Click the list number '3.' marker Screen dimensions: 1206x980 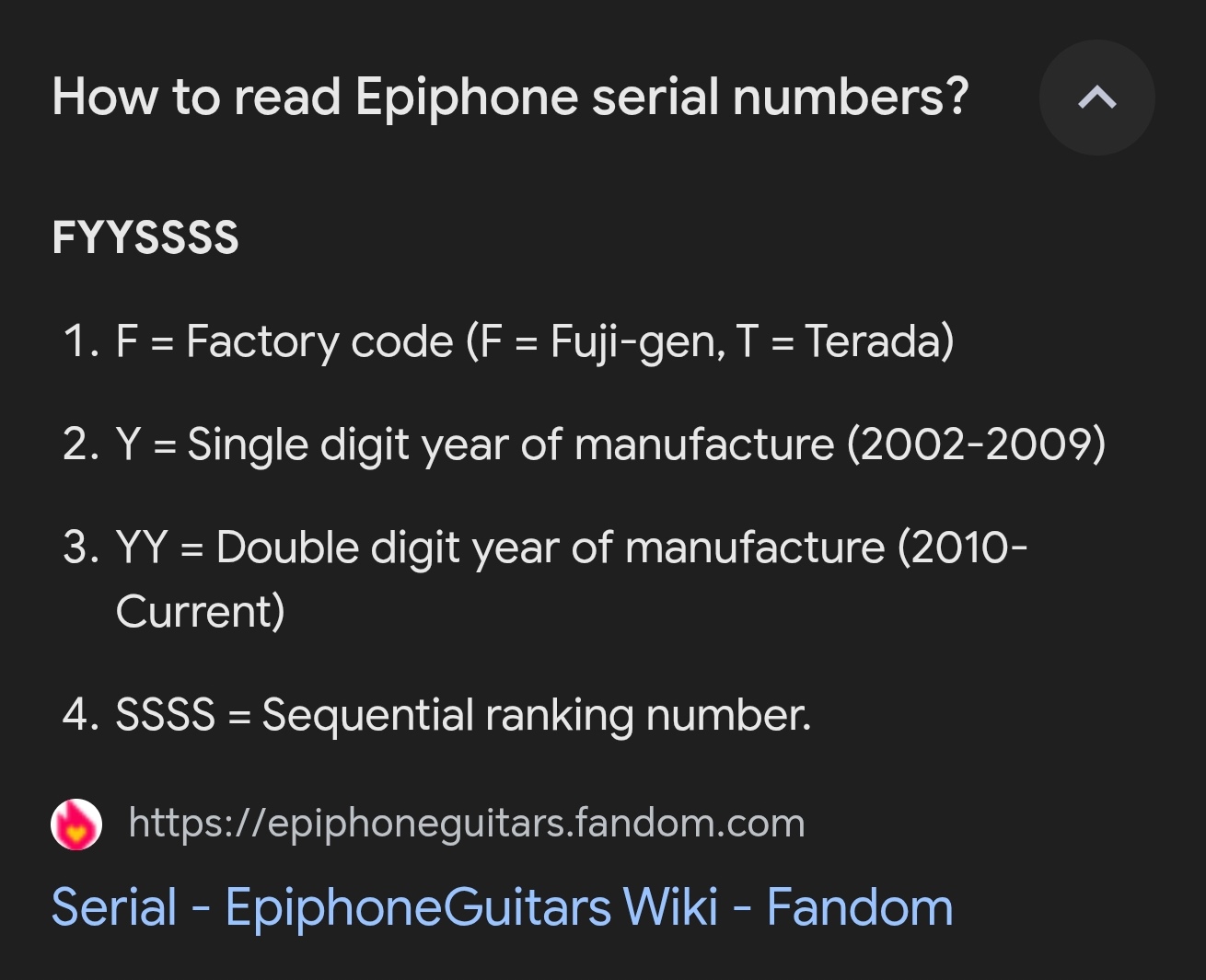pos(81,548)
